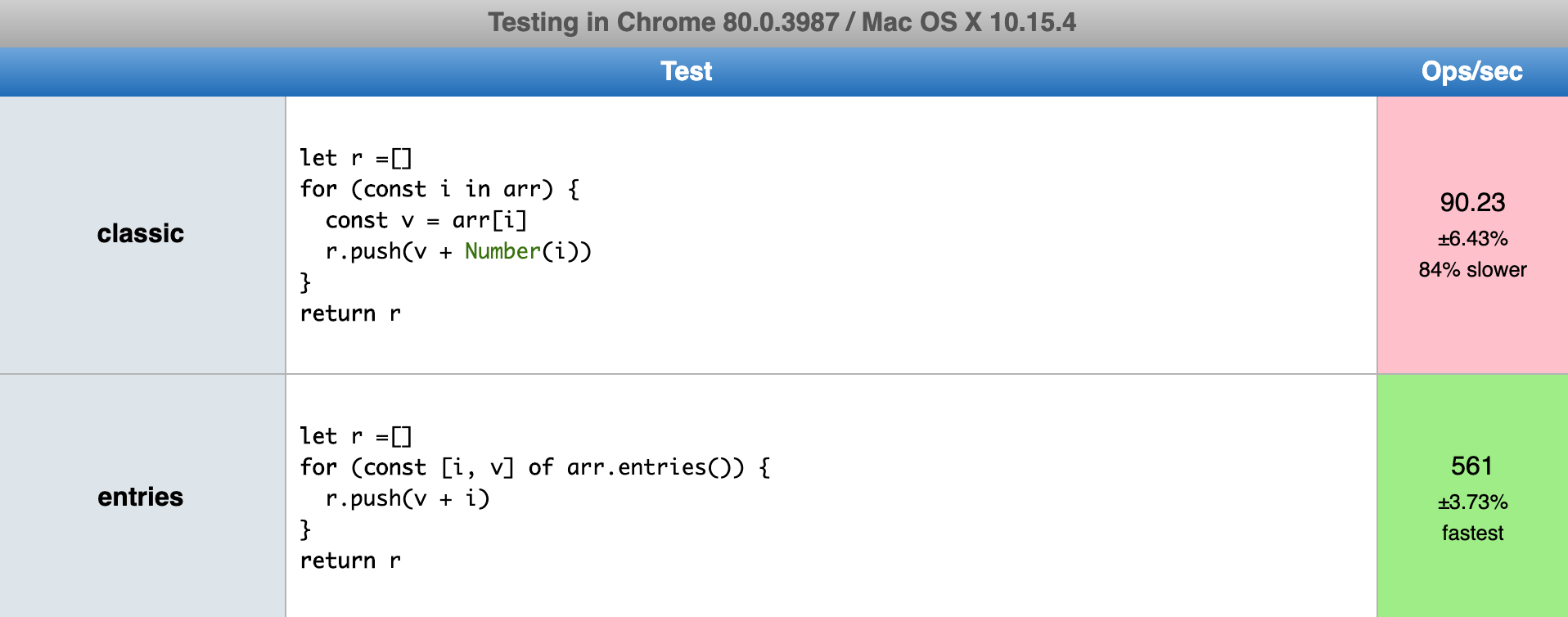This screenshot has width=1568, height=617.
Task: Select the "classic" test row label
Action: (x=141, y=234)
